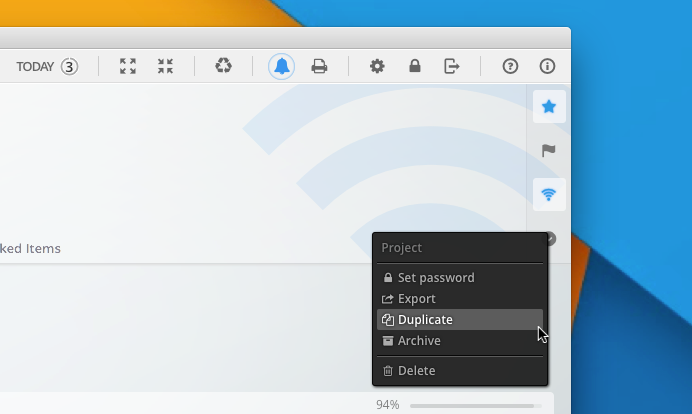Choose Export from the Project menu
Image resolution: width=692 pixels, height=414 pixels.
[417, 299]
